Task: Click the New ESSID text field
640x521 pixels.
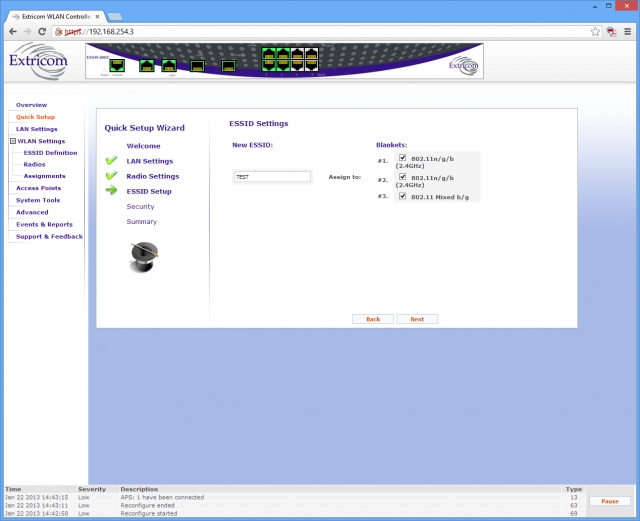Action: tap(272, 177)
